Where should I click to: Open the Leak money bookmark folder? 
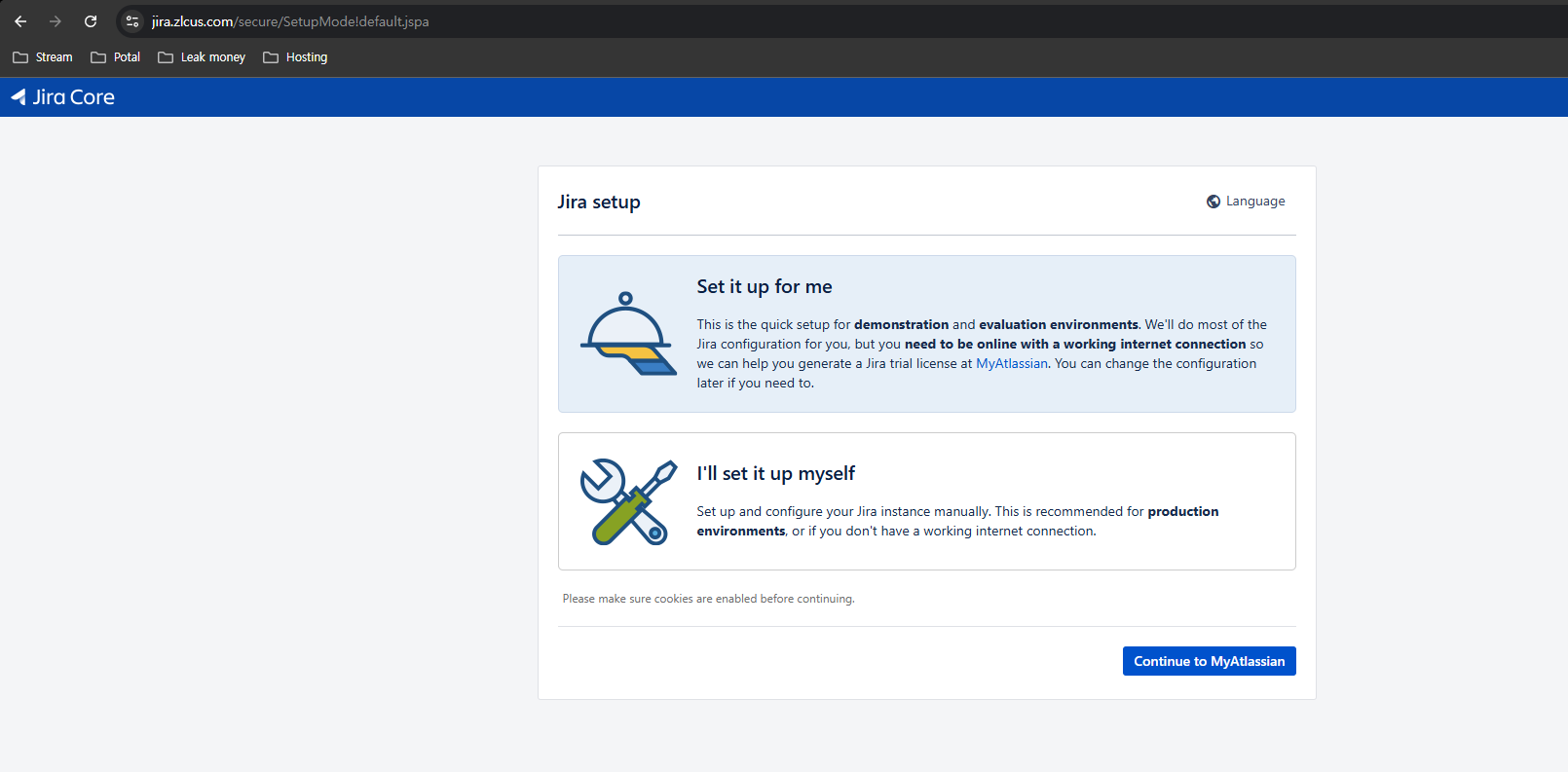(x=202, y=57)
